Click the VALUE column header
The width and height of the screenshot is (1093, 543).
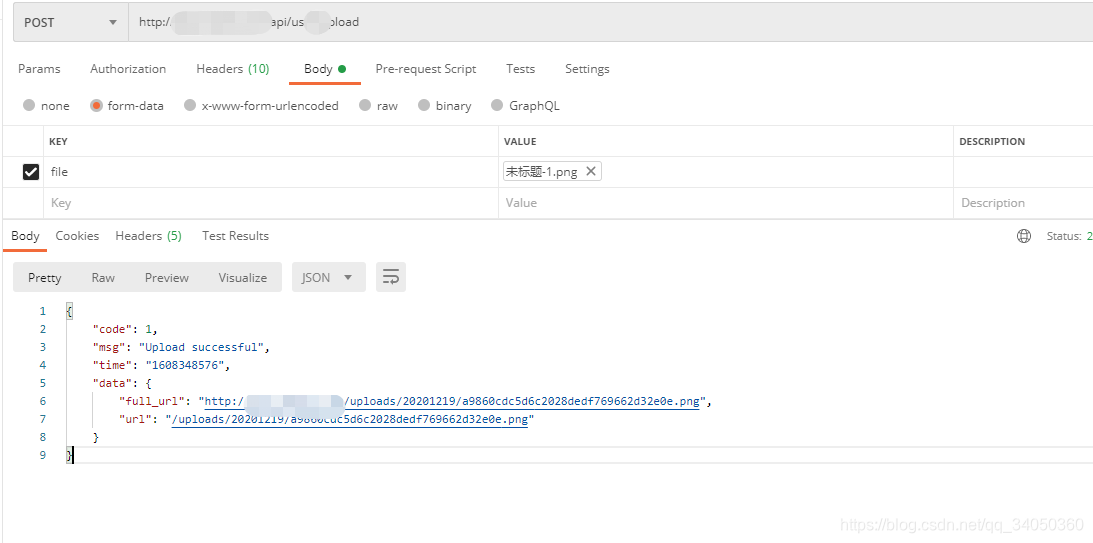(x=520, y=142)
